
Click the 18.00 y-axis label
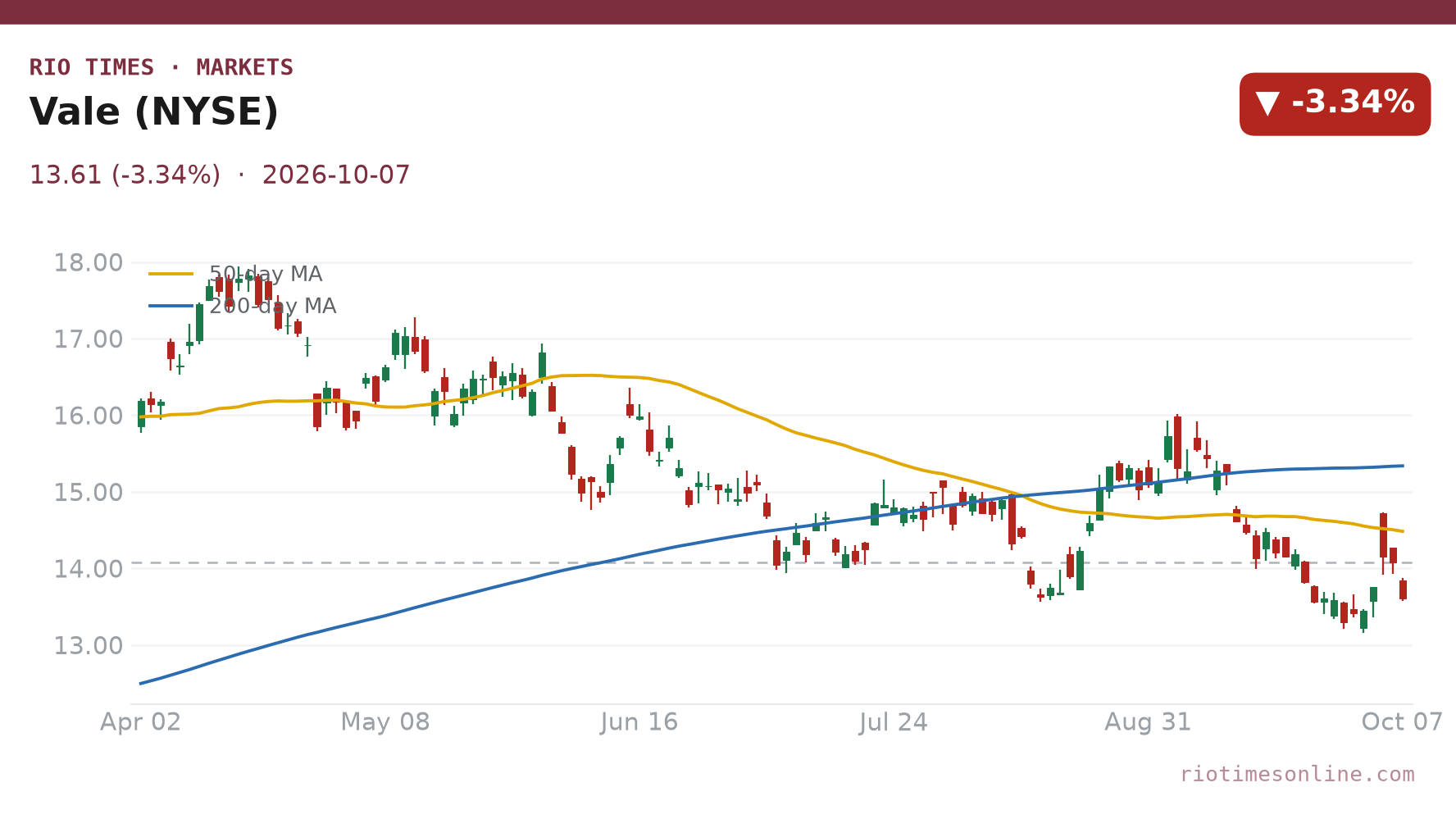click(x=89, y=263)
